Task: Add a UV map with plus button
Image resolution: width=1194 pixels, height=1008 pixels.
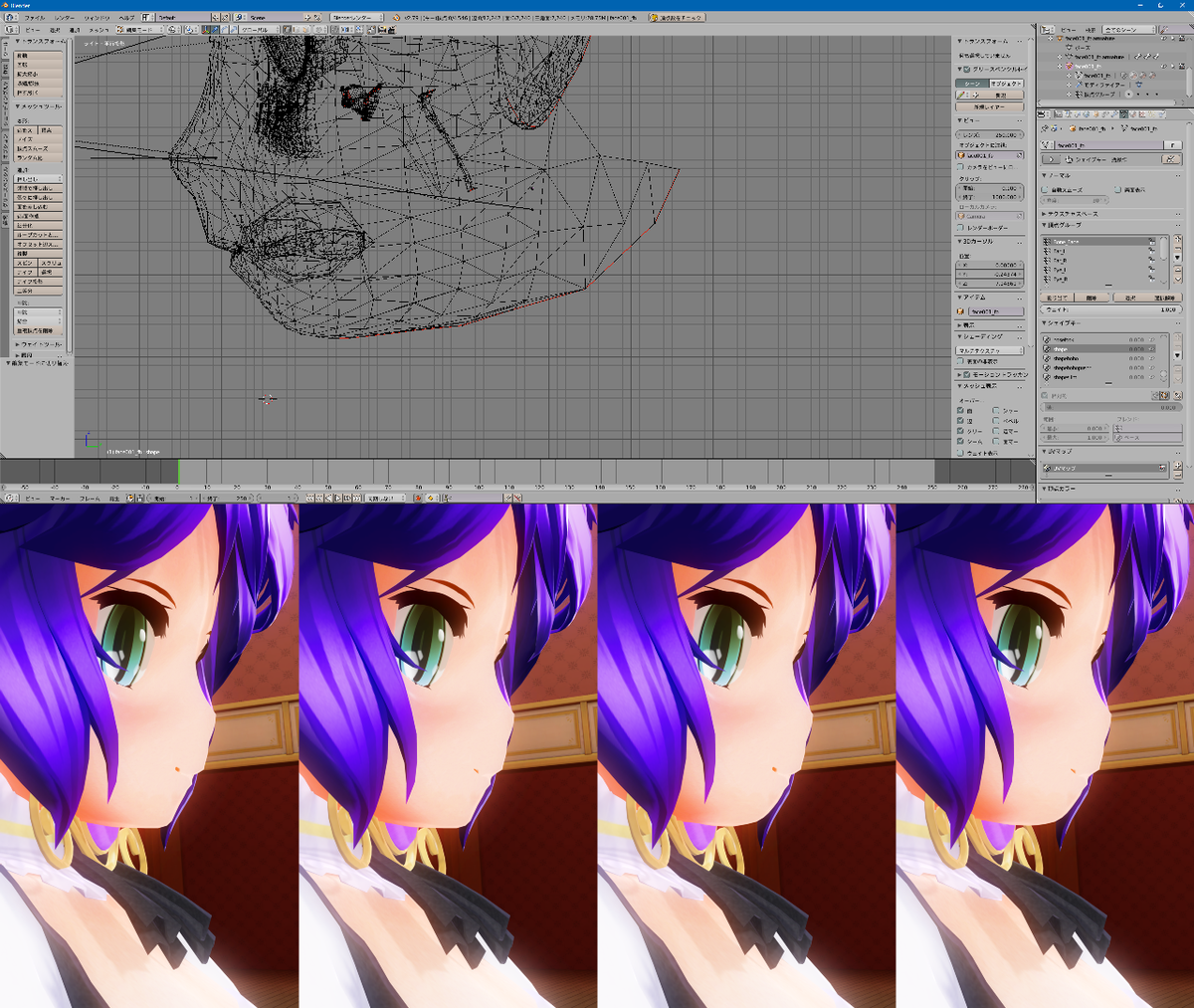Action: point(1178,465)
